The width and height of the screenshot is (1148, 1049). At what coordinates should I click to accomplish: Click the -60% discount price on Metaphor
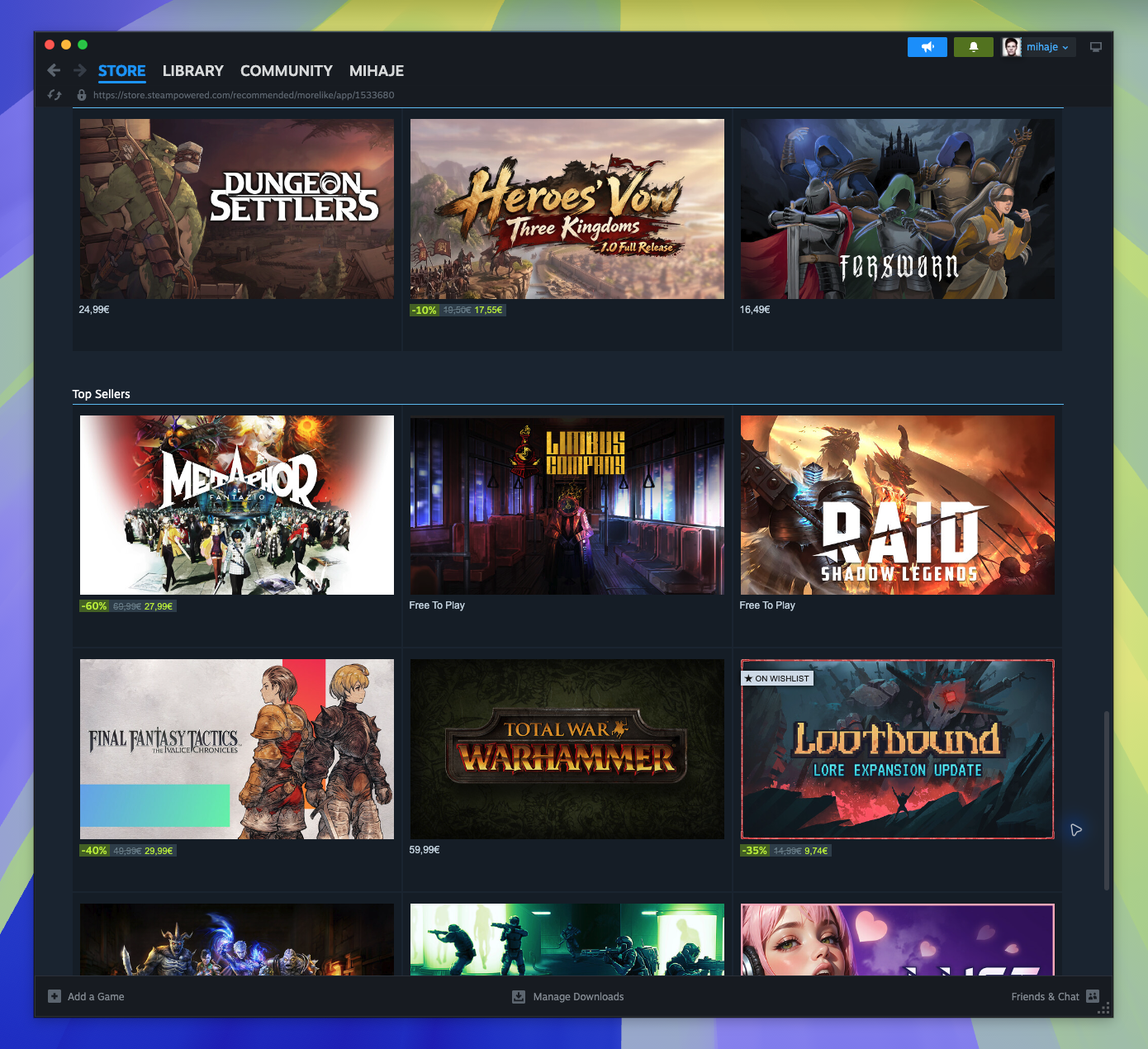pos(127,606)
